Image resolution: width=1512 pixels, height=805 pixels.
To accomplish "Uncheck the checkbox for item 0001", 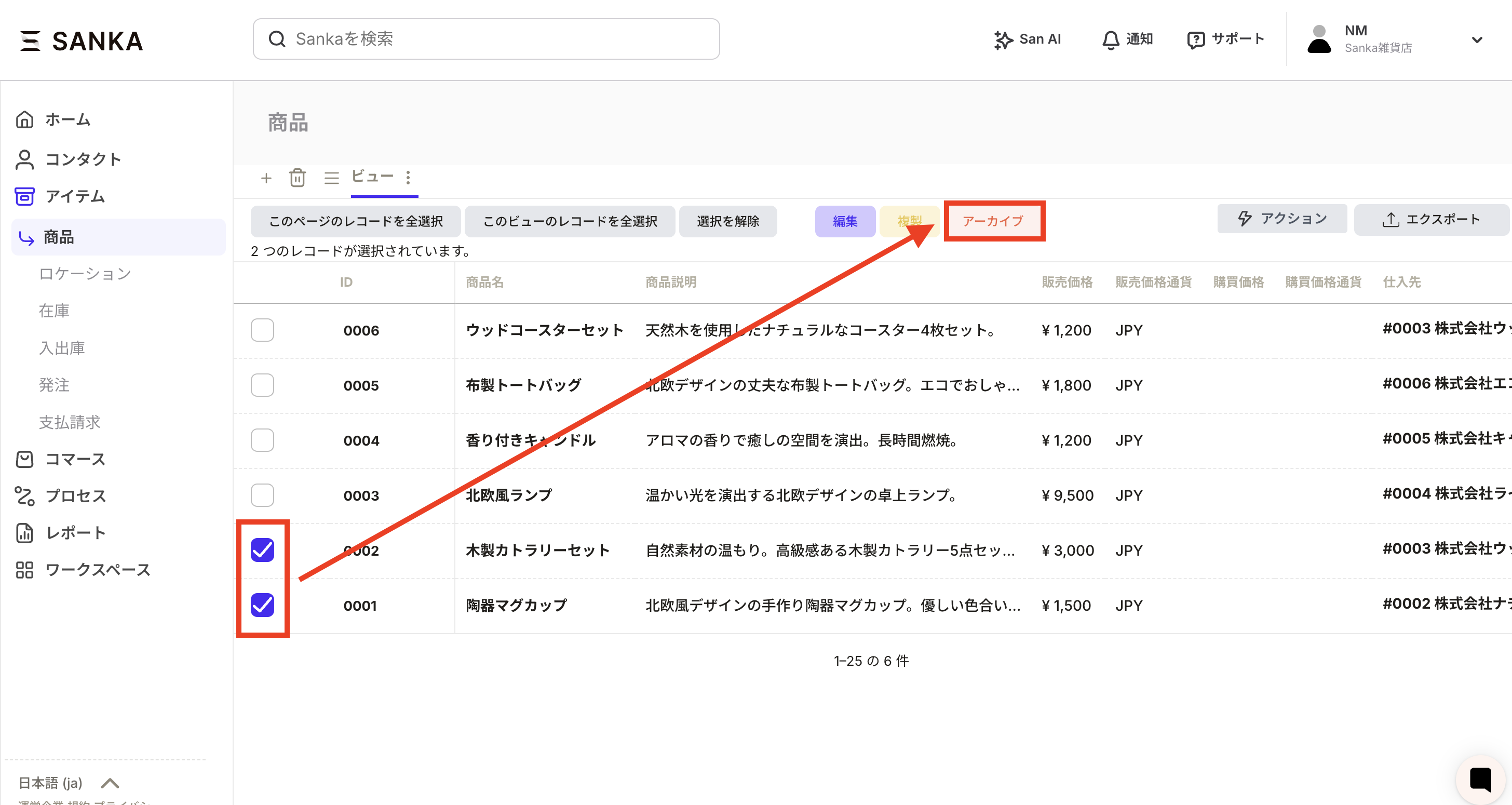I will [x=262, y=605].
